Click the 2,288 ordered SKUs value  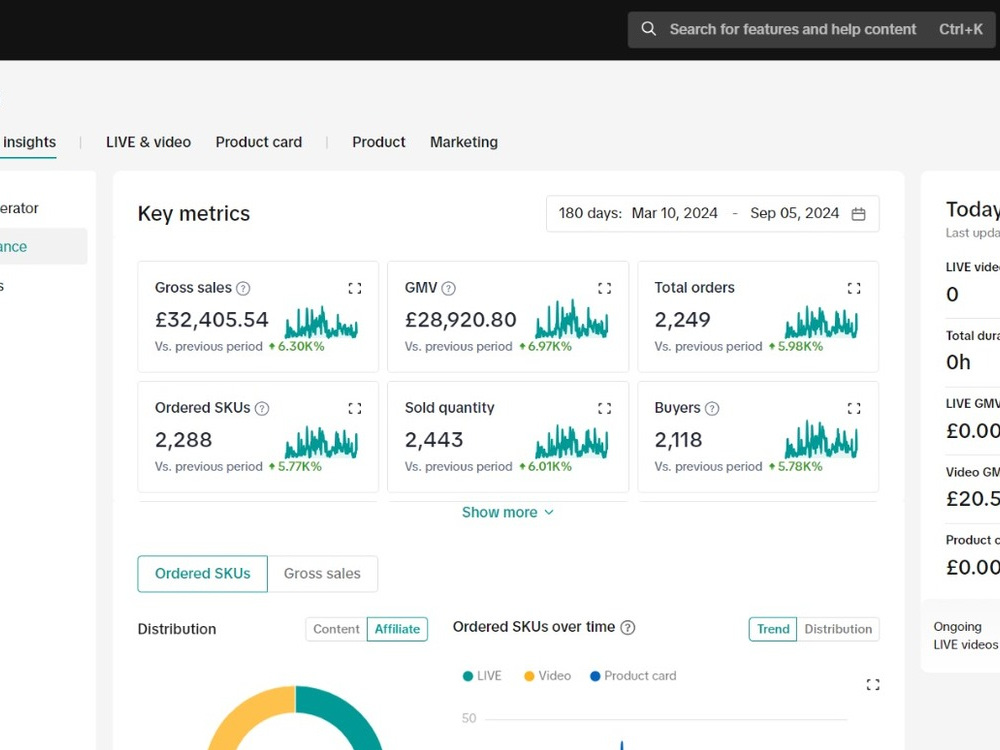[x=184, y=439]
